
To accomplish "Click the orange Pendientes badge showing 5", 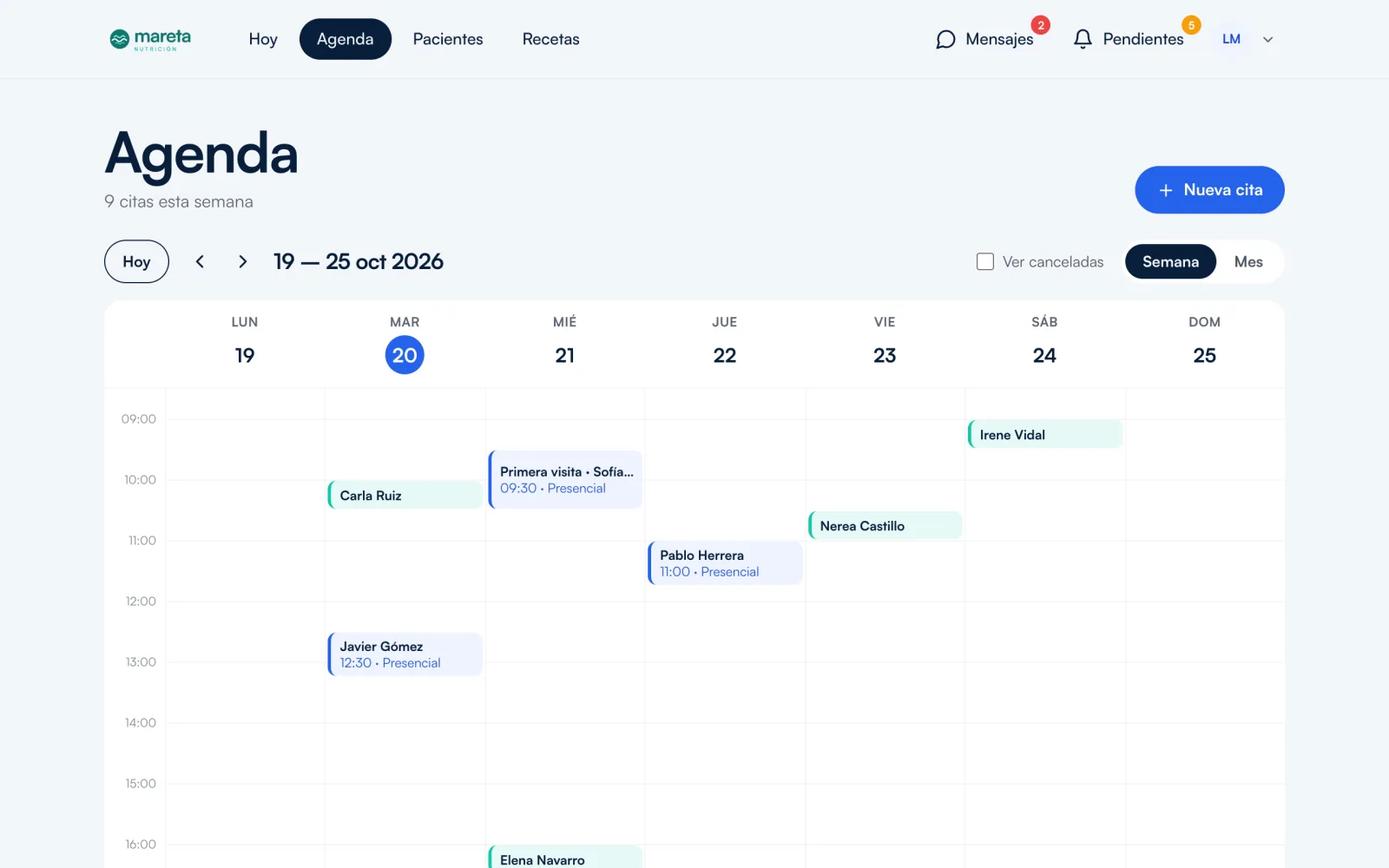I will coord(1191,25).
